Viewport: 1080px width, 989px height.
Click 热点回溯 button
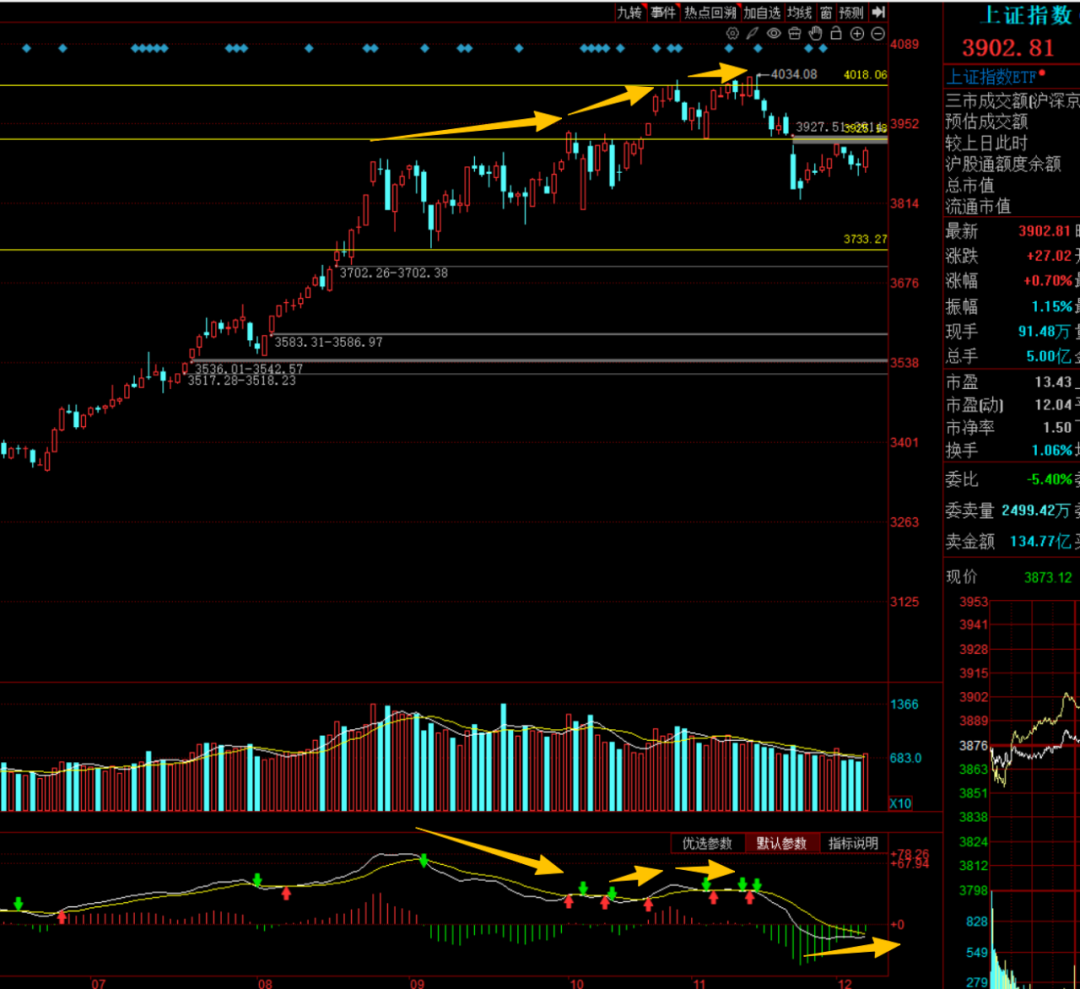[x=710, y=12]
